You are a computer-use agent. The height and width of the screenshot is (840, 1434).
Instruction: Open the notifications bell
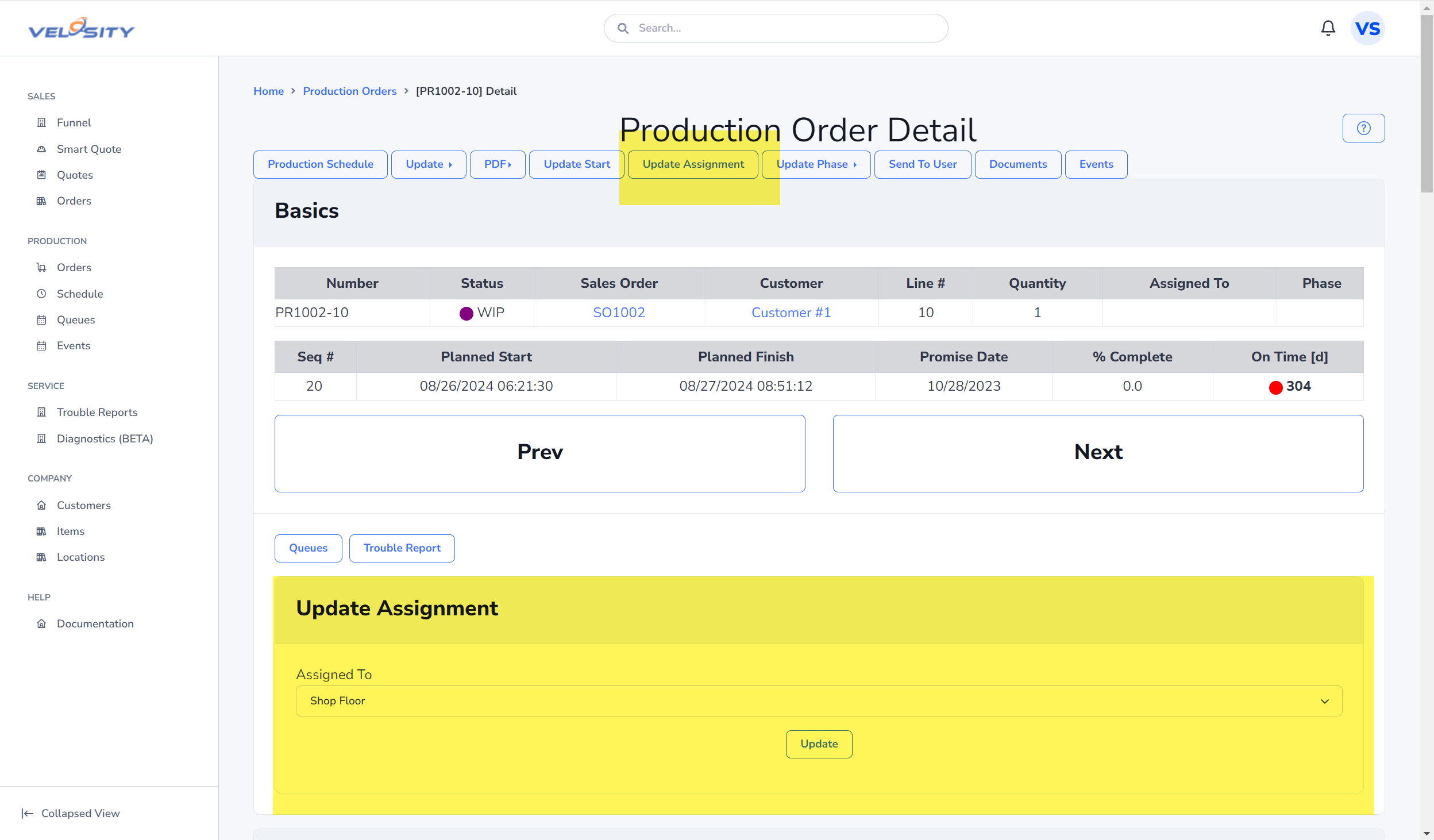(1328, 28)
